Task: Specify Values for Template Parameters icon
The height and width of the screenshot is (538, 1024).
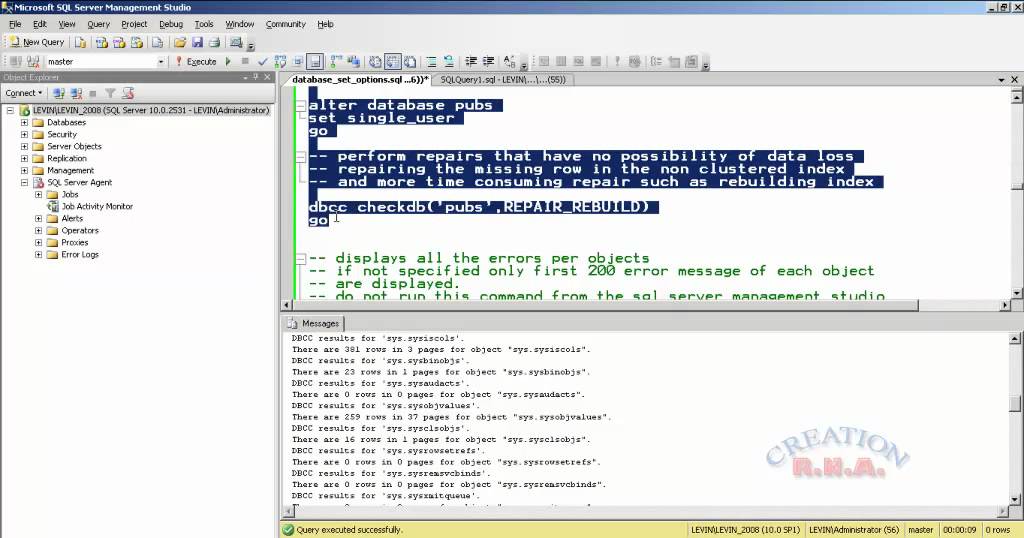Action: coord(510,61)
